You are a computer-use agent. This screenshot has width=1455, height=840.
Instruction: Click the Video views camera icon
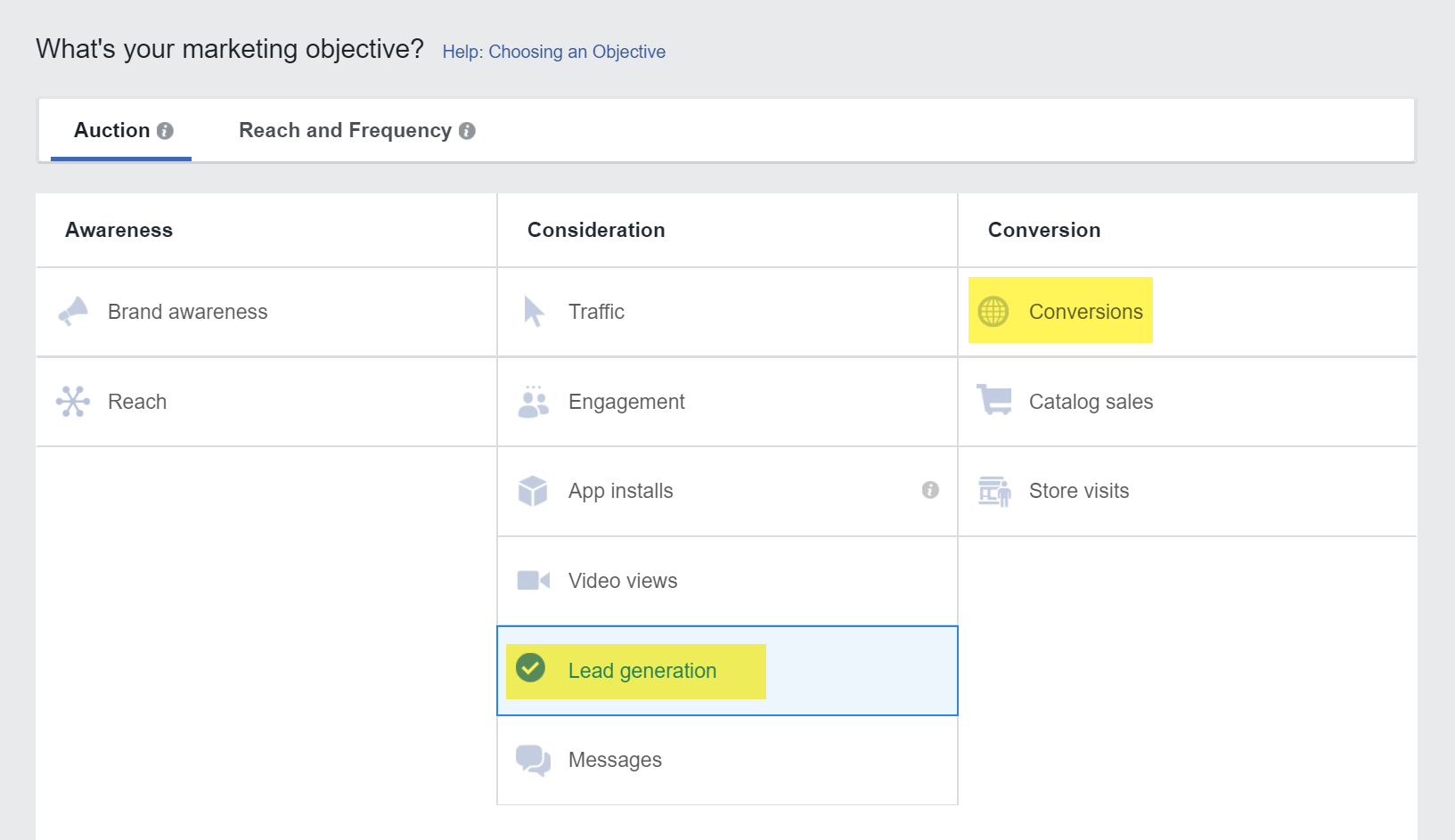tap(534, 581)
